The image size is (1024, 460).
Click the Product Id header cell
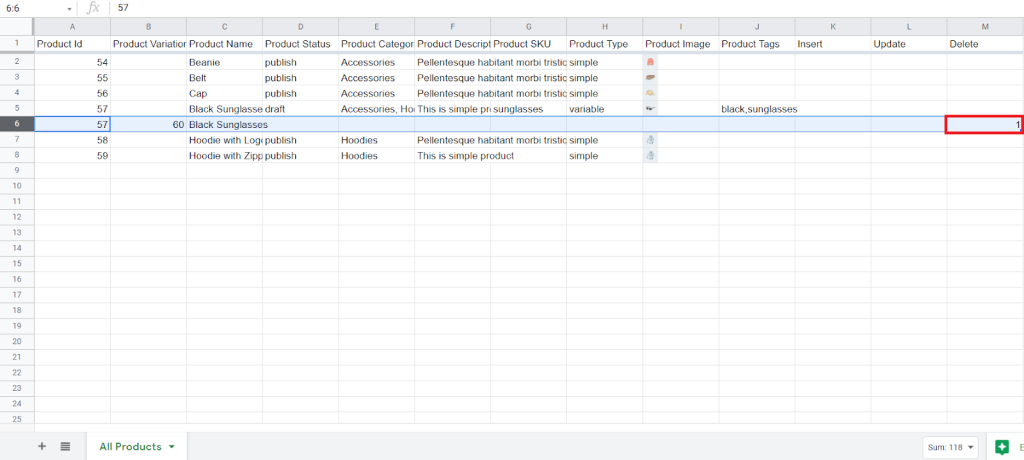click(72, 44)
